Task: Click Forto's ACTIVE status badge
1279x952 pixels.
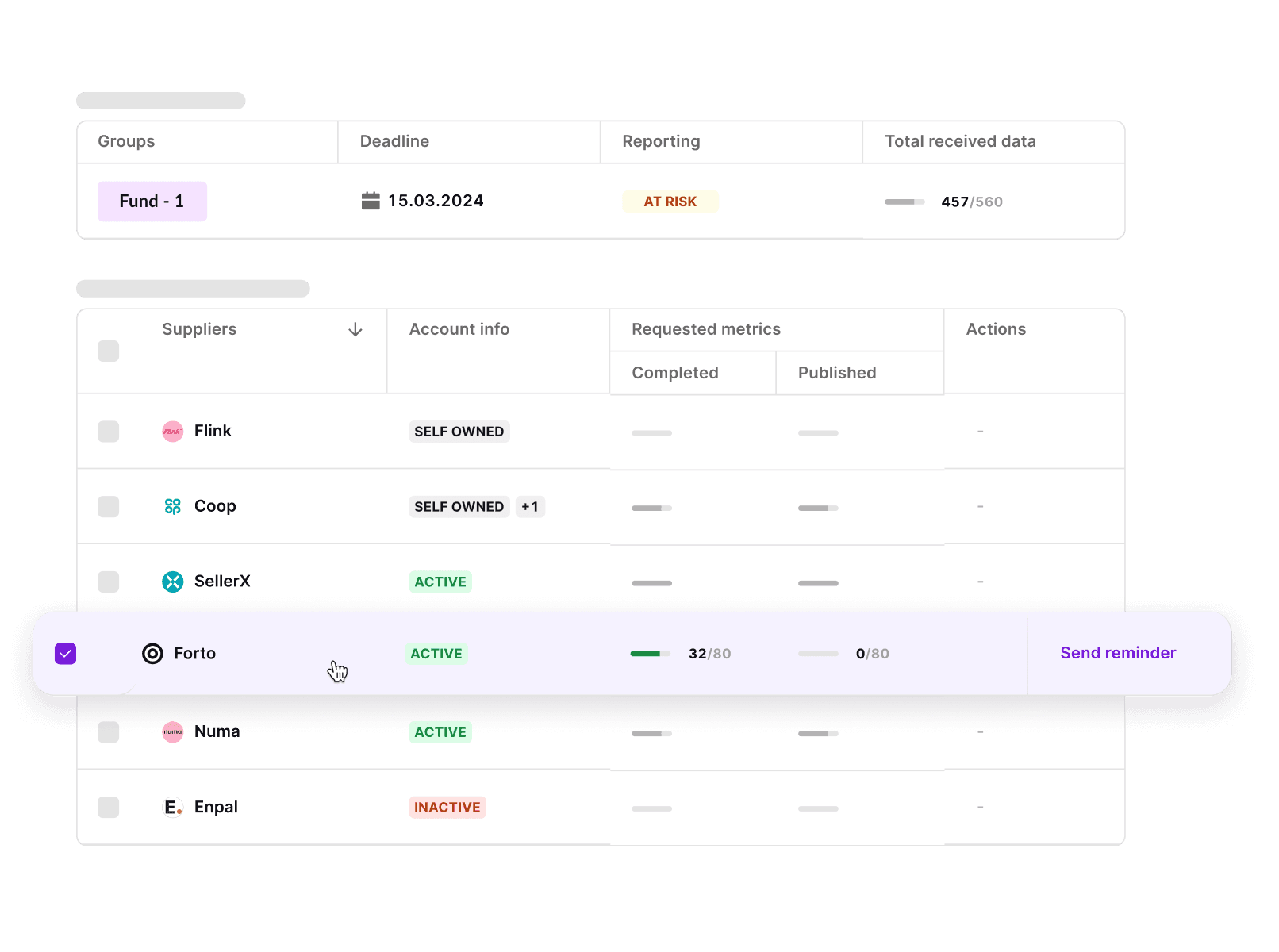Action: (x=436, y=654)
